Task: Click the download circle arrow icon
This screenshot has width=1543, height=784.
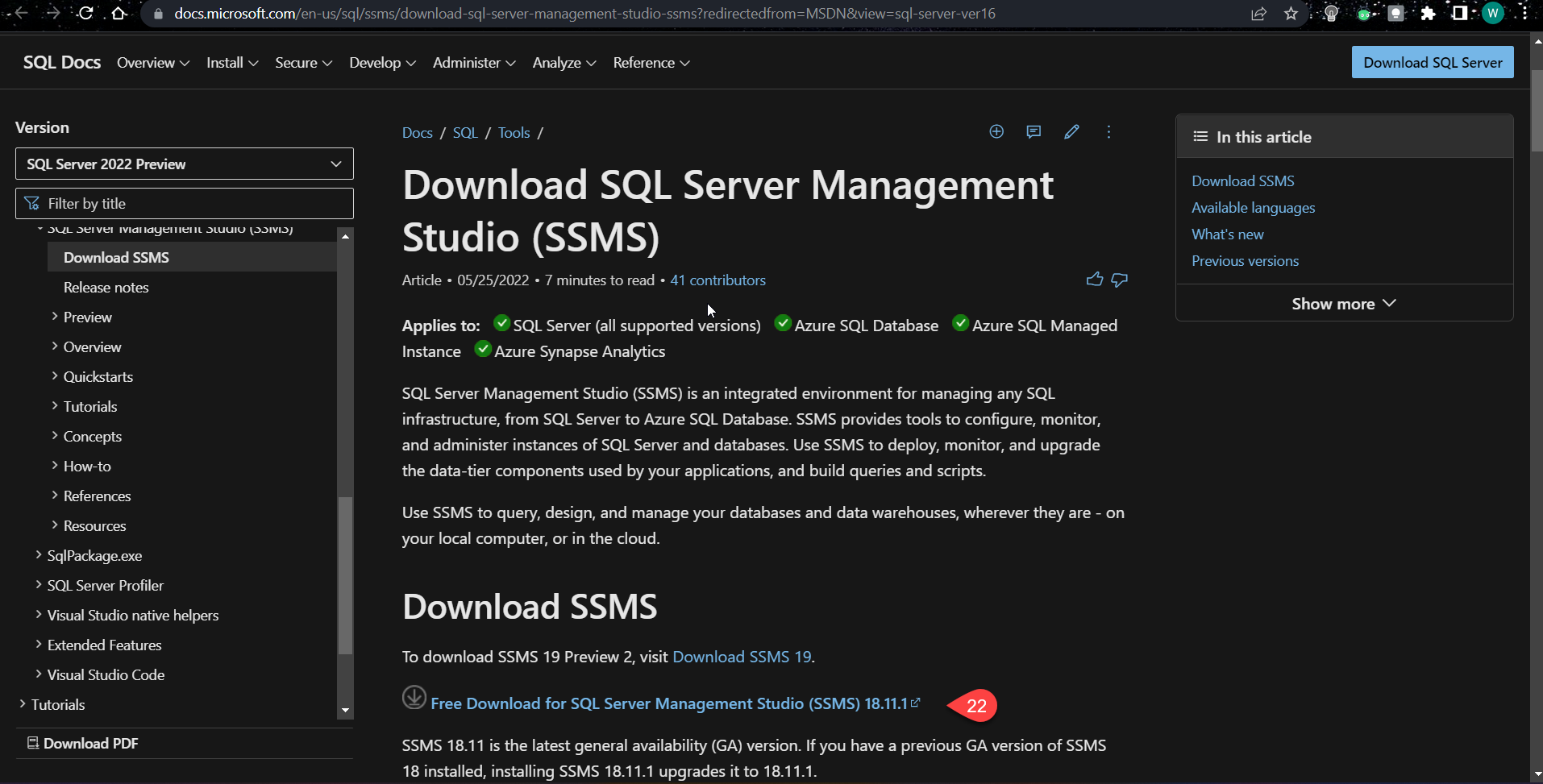Action: coord(414,697)
